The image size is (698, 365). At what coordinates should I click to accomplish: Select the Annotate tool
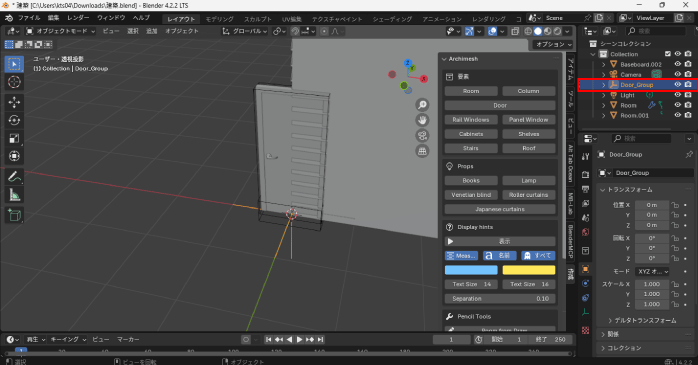click(x=14, y=177)
